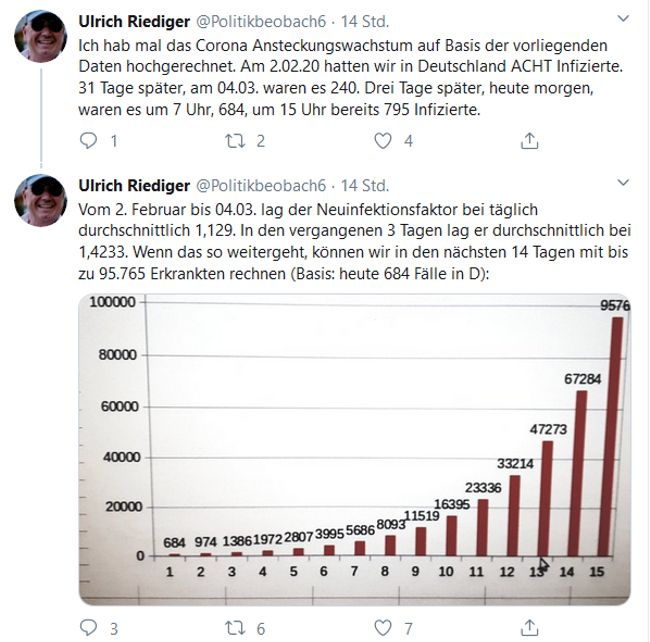The image size is (650, 642).
Task: Open Ulrich Riediger name link in second tweet
Action: point(134,186)
